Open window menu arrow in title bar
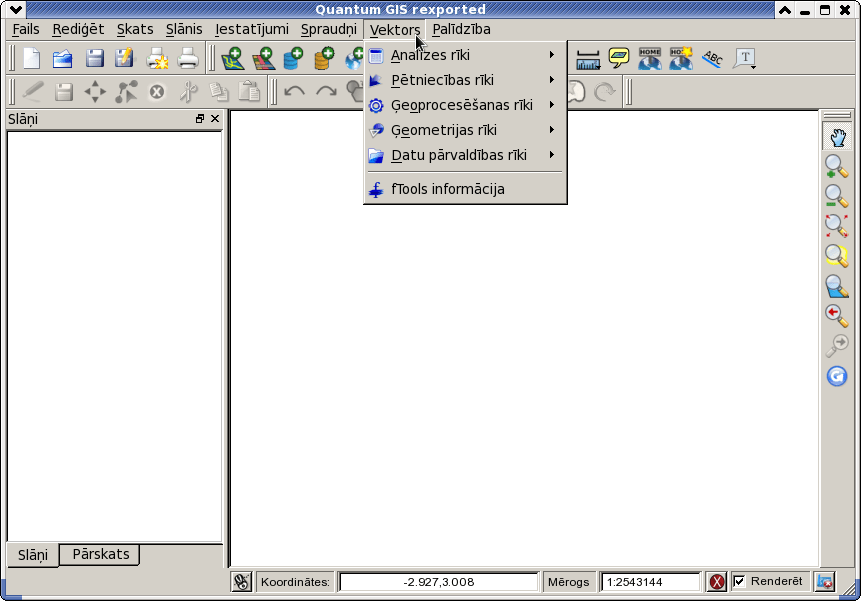The height and width of the screenshot is (601, 861). pyautogui.click(x=15, y=10)
